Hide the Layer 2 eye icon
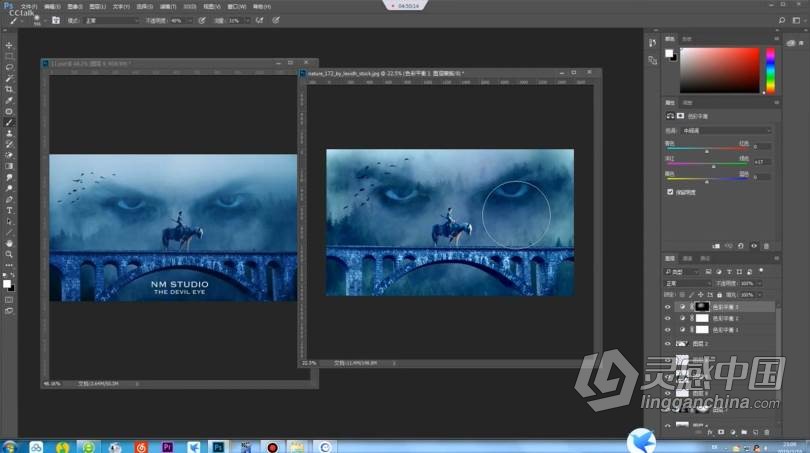Viewport: 810px width, 453px height. [667, 343]
